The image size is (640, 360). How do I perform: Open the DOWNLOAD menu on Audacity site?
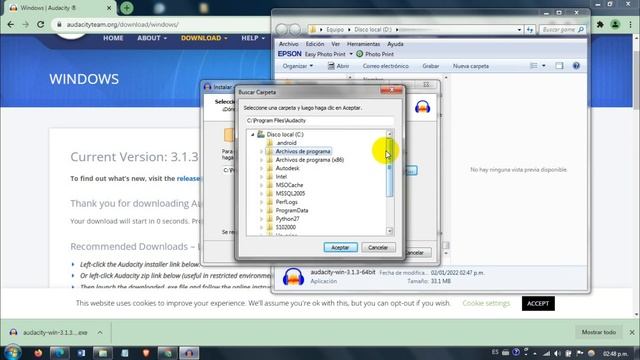(204, 38)
